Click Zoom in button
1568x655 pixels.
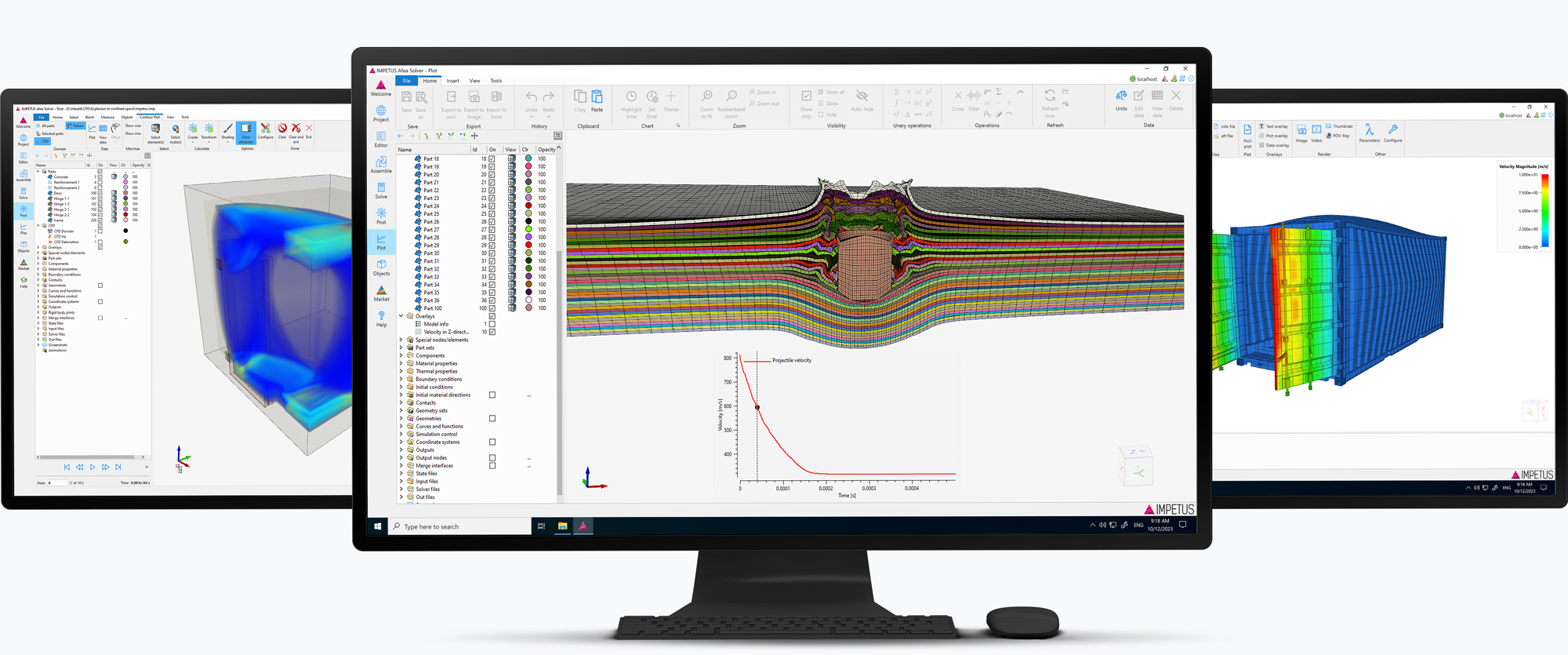762,93
